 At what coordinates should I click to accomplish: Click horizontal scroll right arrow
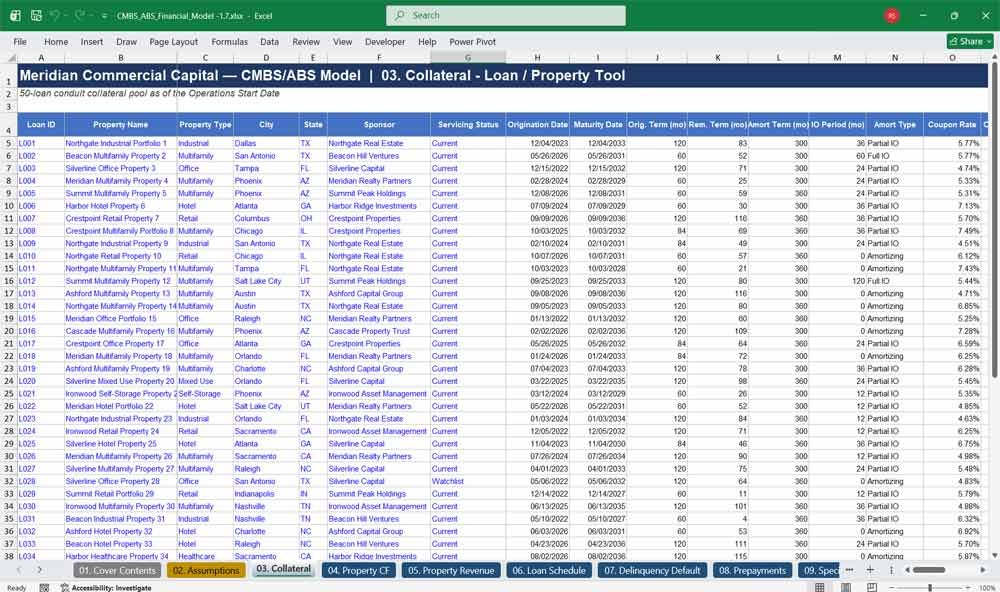983,570
